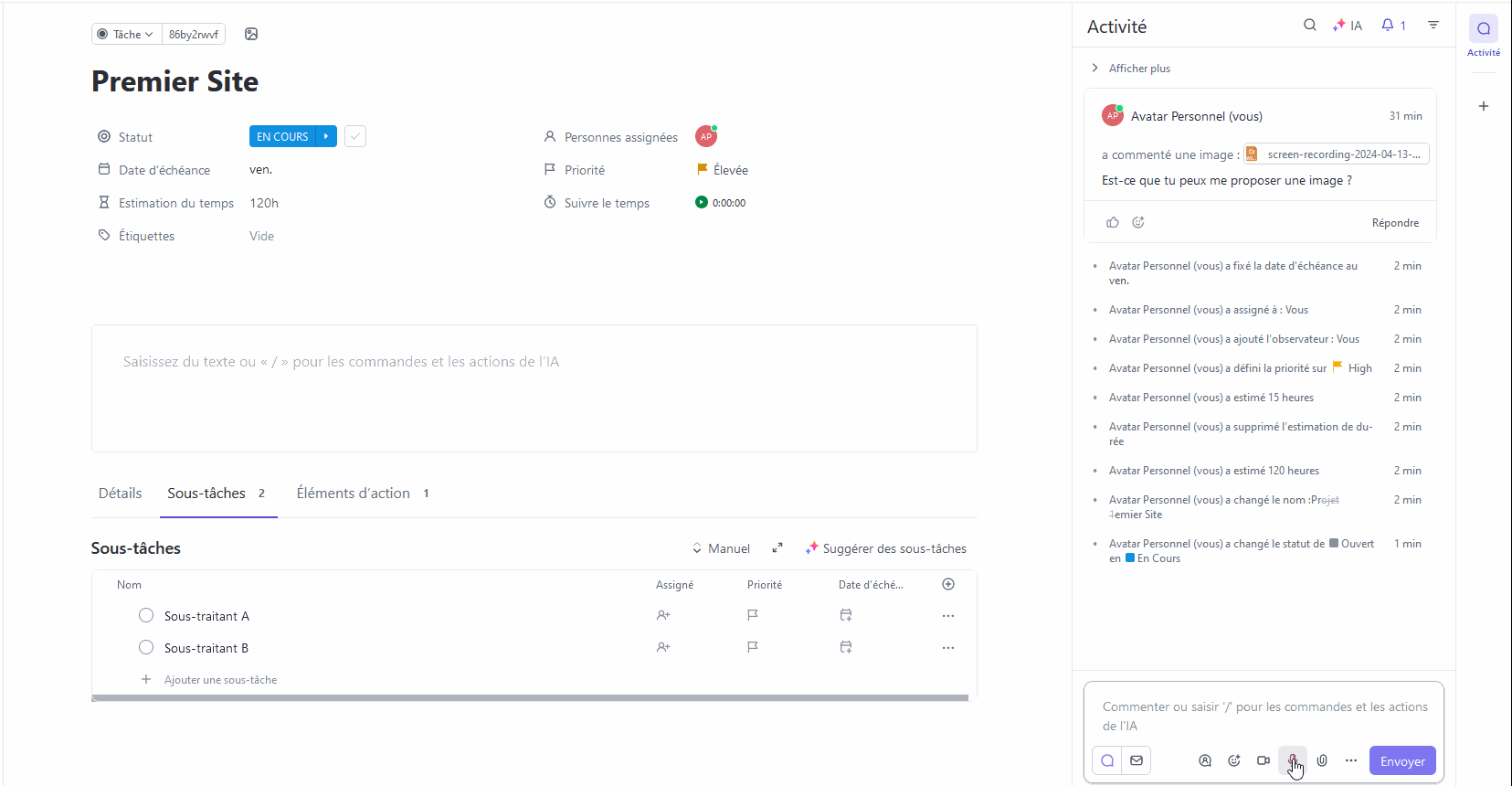Set priority flag for Sous-traitant A
Image resolution: width=1512 pixels, height=786 pixels.
click(753, 615)
